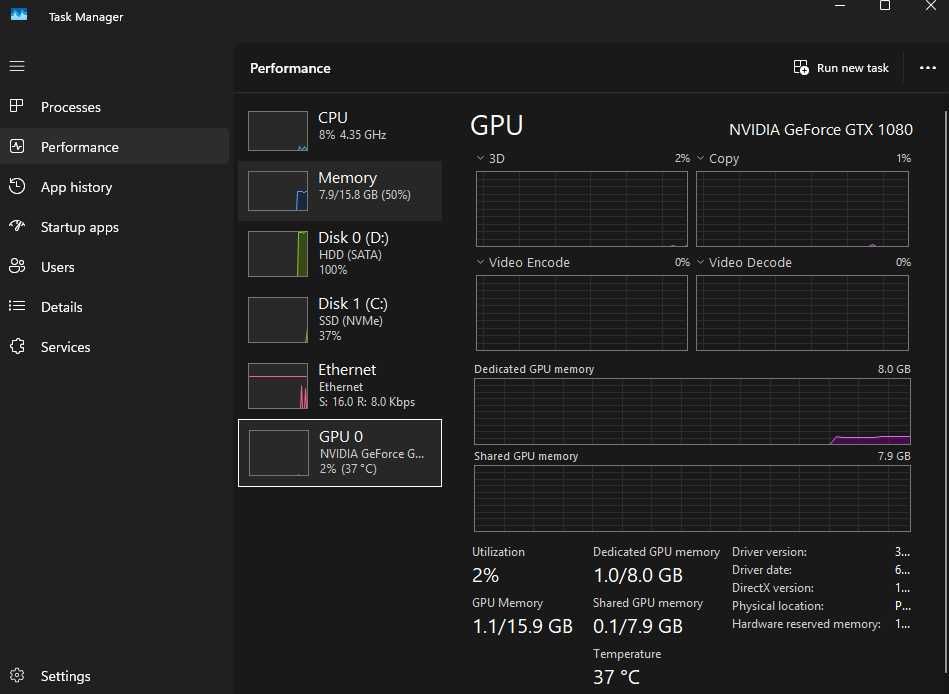Image resolution: width=949 pixels, height=694 pixels.
Task: Open the Users page
Action: (114, 267)
